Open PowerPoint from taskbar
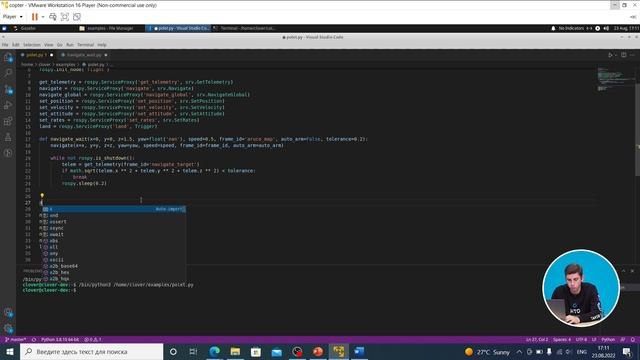Viewport: 640px width, 360px height. [318, 351]
